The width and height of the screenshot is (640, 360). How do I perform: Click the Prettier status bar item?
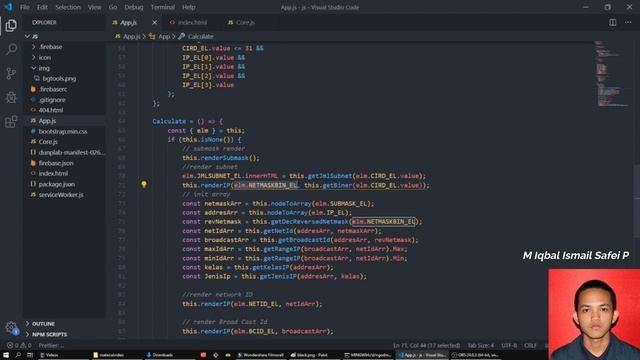coord(51,345)
